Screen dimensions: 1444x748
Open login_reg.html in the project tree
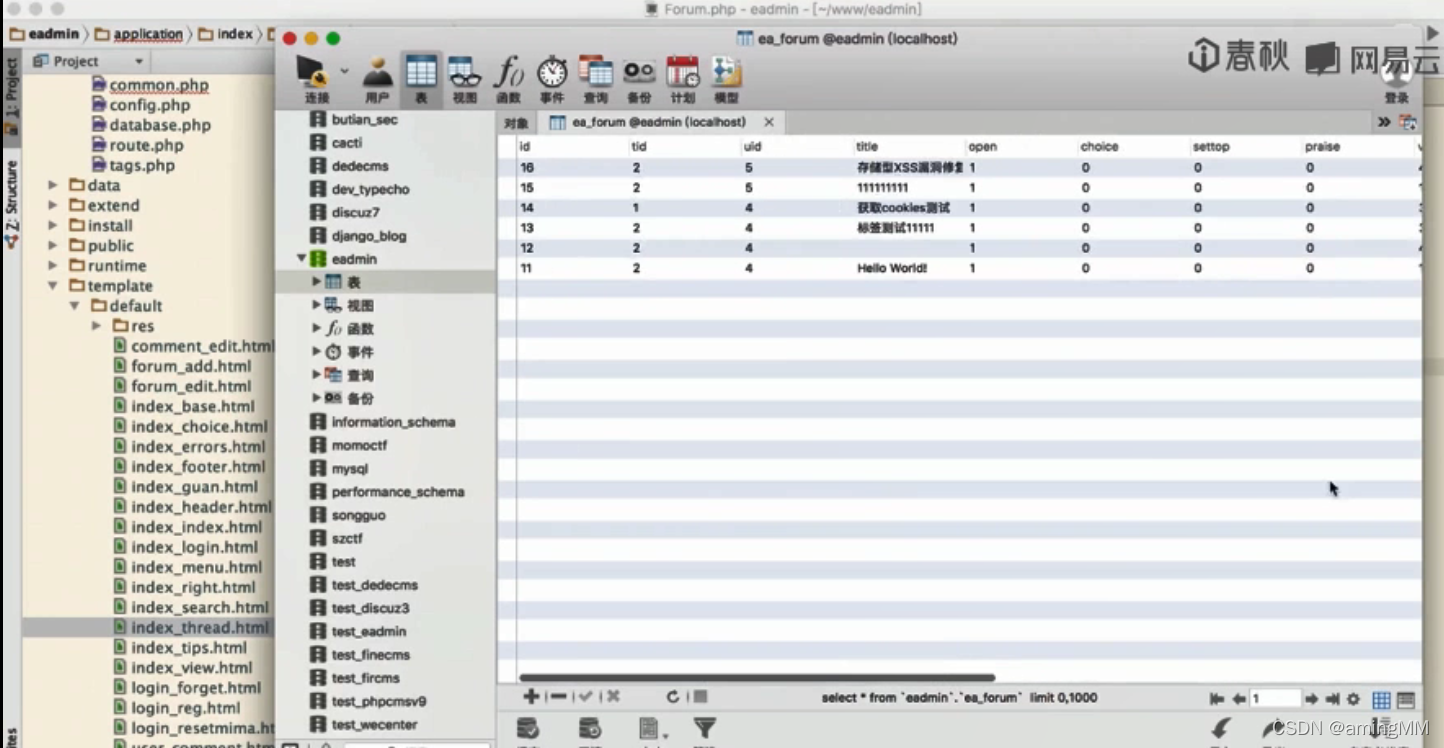[186, 708]
